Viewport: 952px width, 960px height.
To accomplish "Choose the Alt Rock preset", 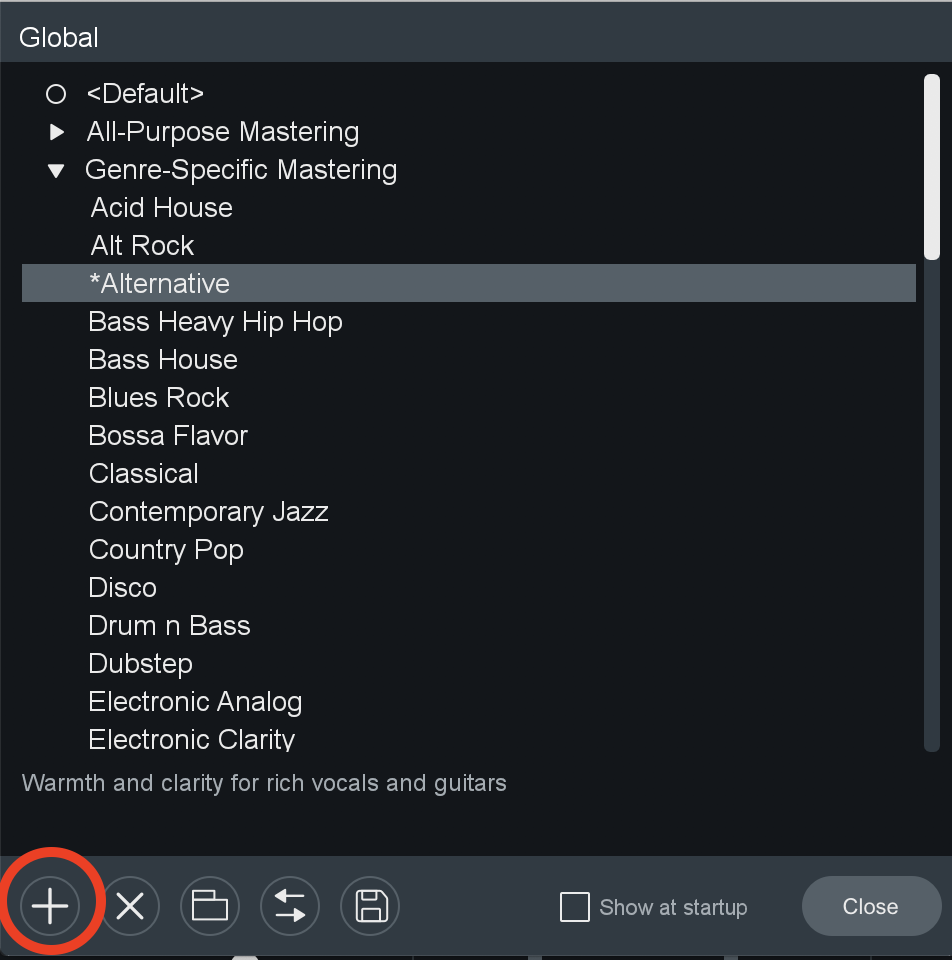I will pos(142,246).
